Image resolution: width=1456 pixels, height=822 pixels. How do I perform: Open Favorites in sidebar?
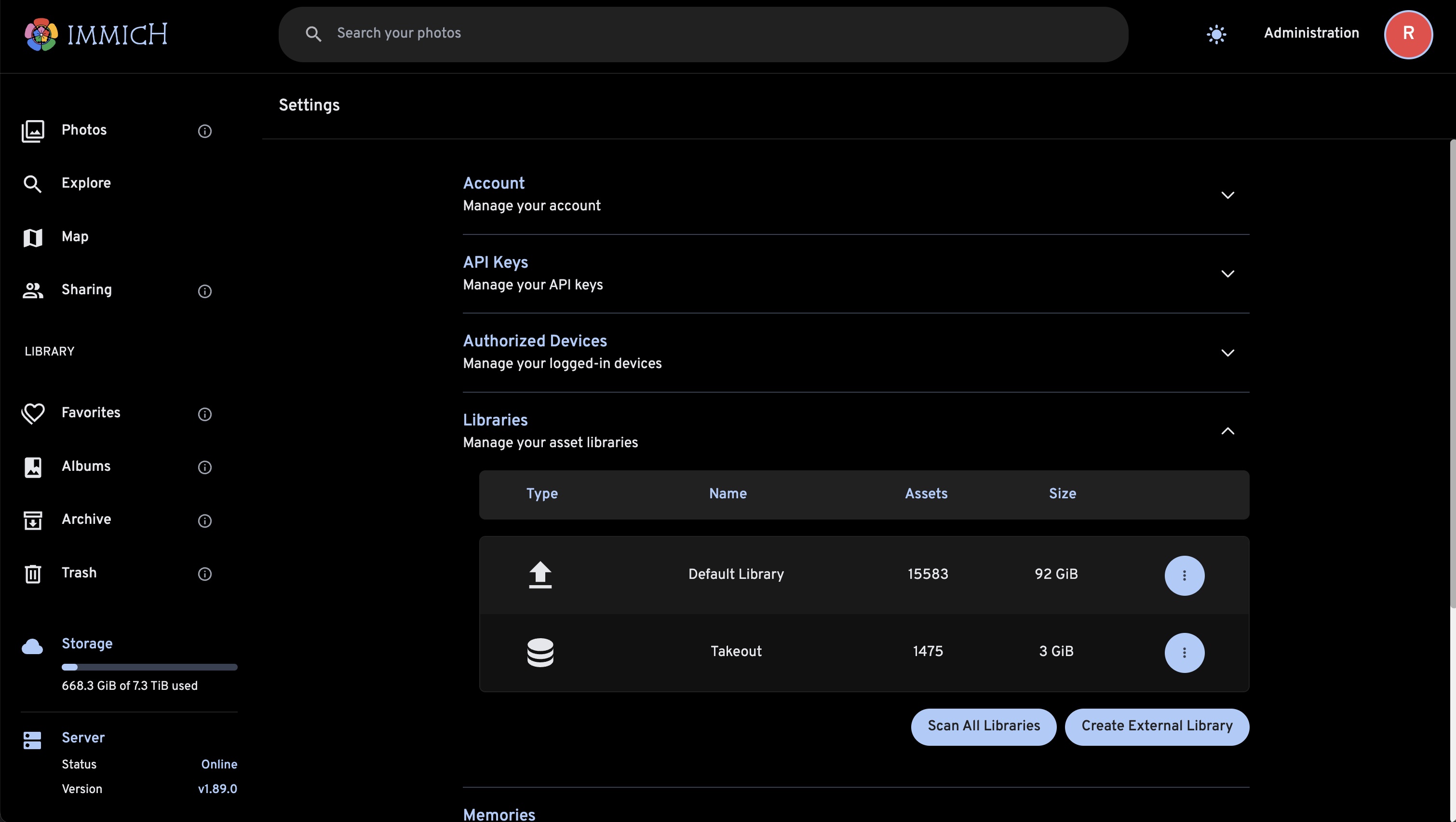click(x=91, y=413)
